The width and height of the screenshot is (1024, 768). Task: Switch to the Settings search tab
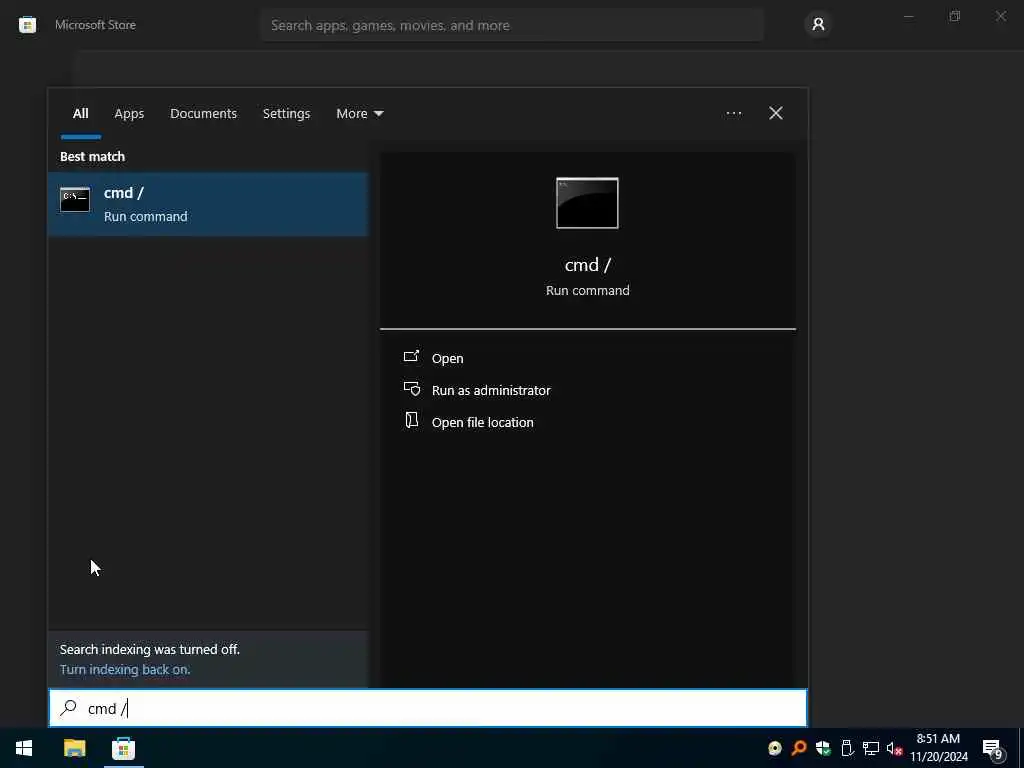tap(286, 114)
